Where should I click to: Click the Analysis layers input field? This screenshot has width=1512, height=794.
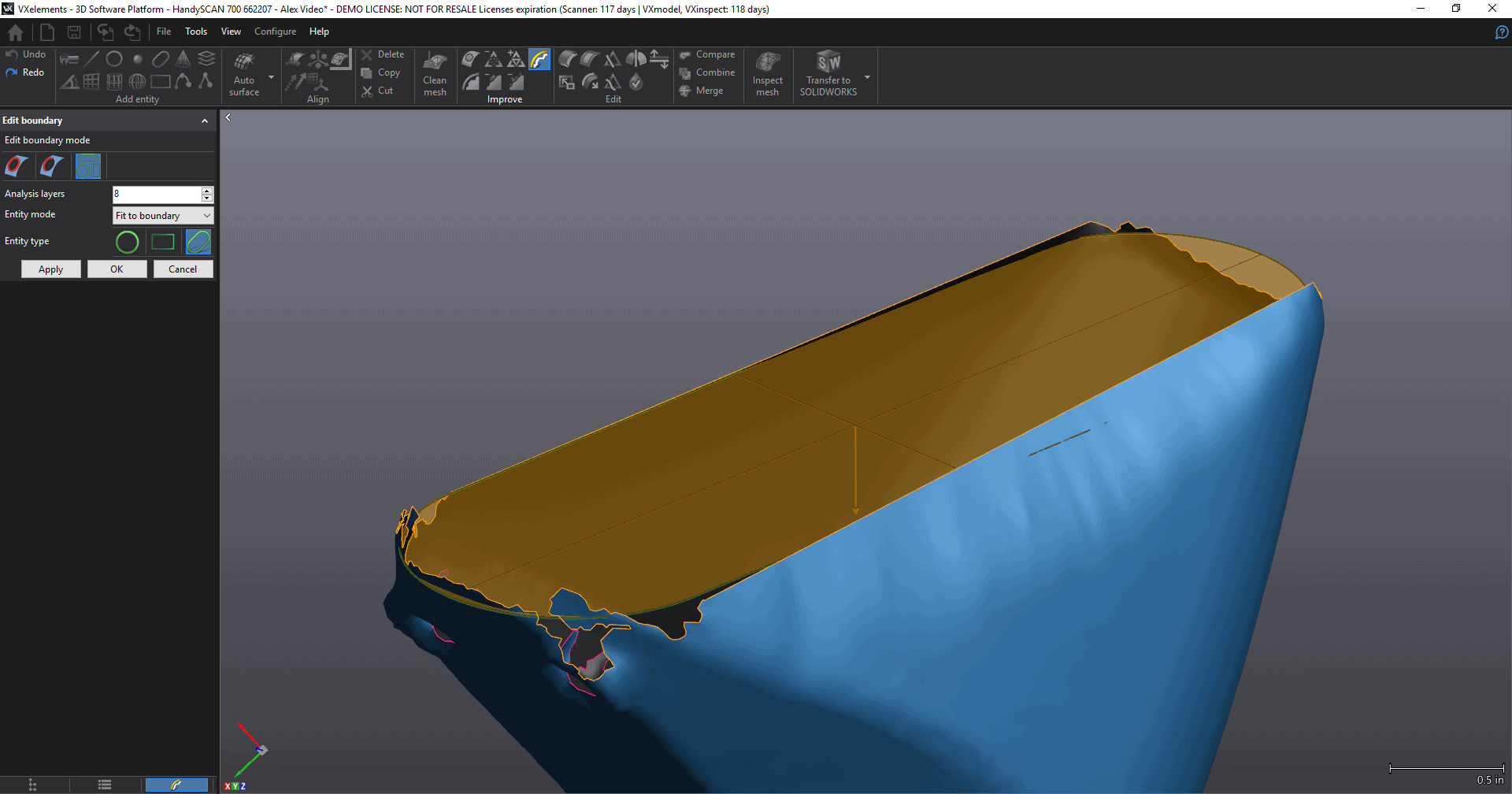(157, 194)
